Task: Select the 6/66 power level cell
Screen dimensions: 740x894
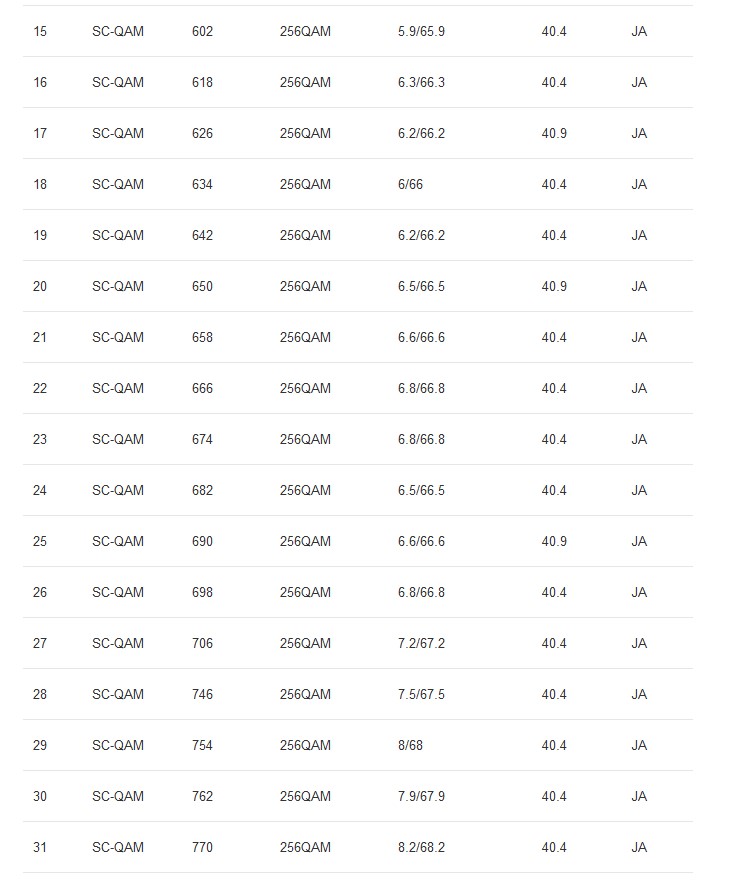Action: [410, 184]
